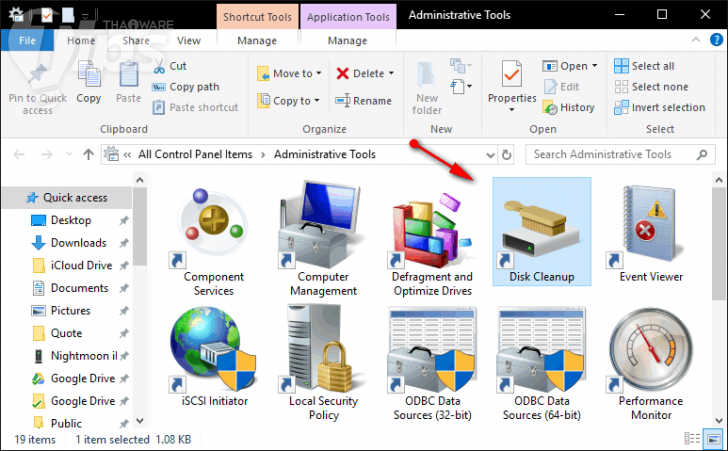This screenshot has height=451, width=728.
Task: Switch to the Home tab
Action: 81,40
